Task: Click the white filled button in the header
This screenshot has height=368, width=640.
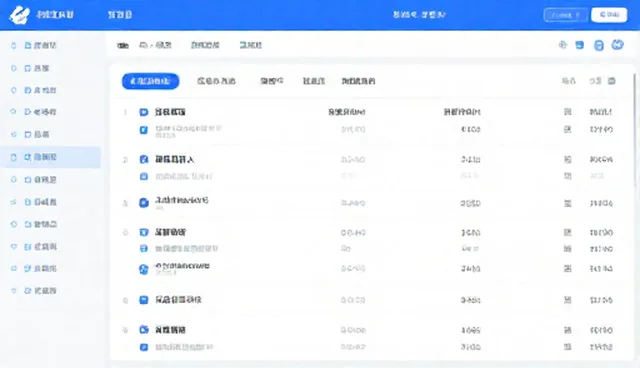Action: point(609,15)
